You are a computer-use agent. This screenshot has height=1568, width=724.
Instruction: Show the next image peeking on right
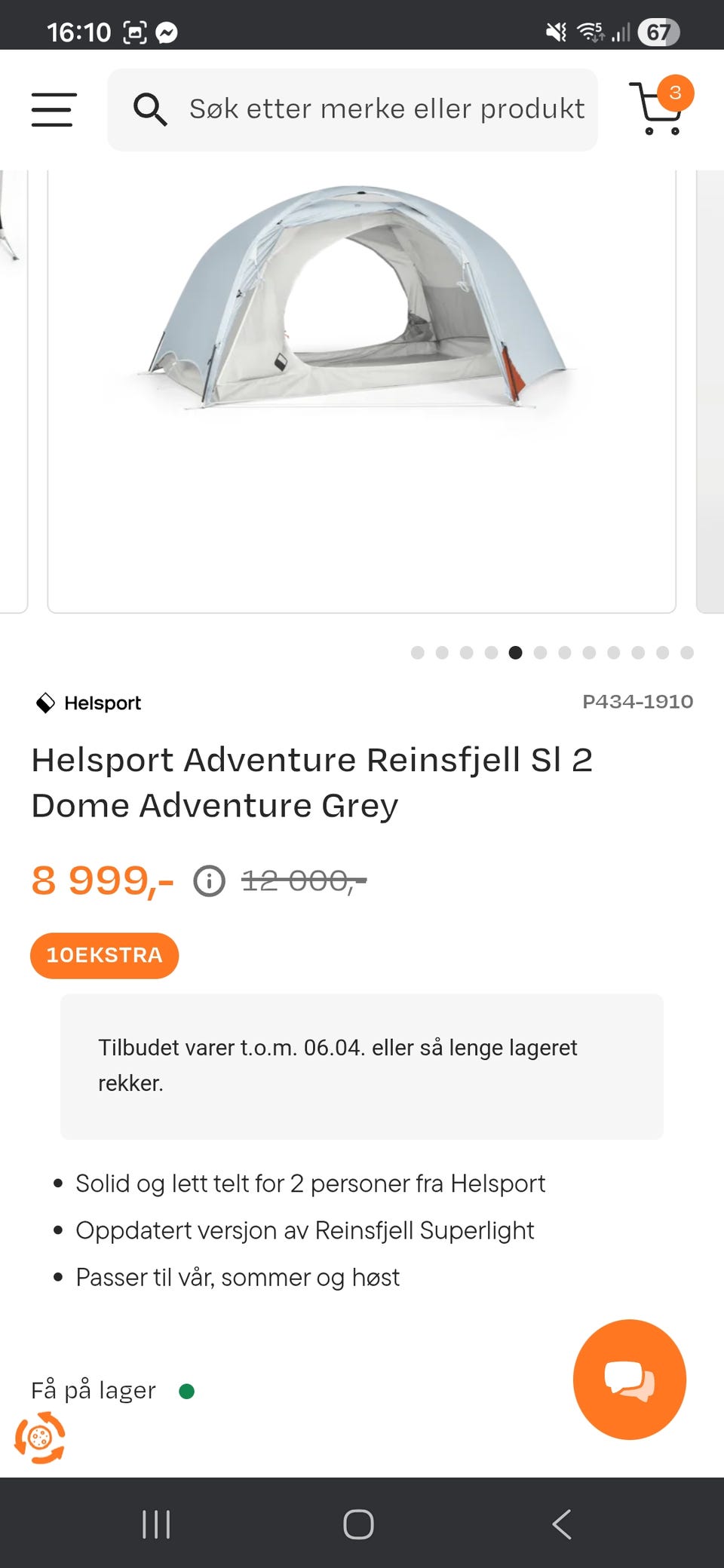click(x=710, y=391)
